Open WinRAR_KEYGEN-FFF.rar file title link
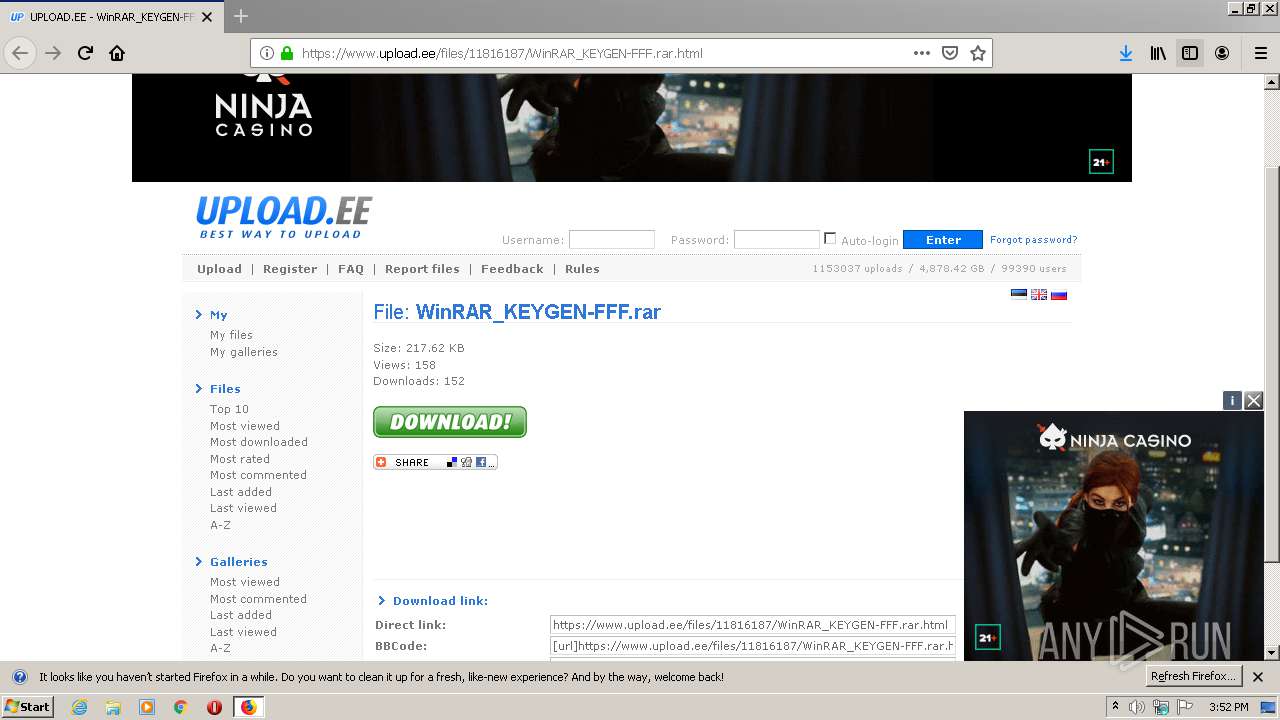Image resolution: width=1280 pixels, height=720 pixels. click(x=538, y=312)
